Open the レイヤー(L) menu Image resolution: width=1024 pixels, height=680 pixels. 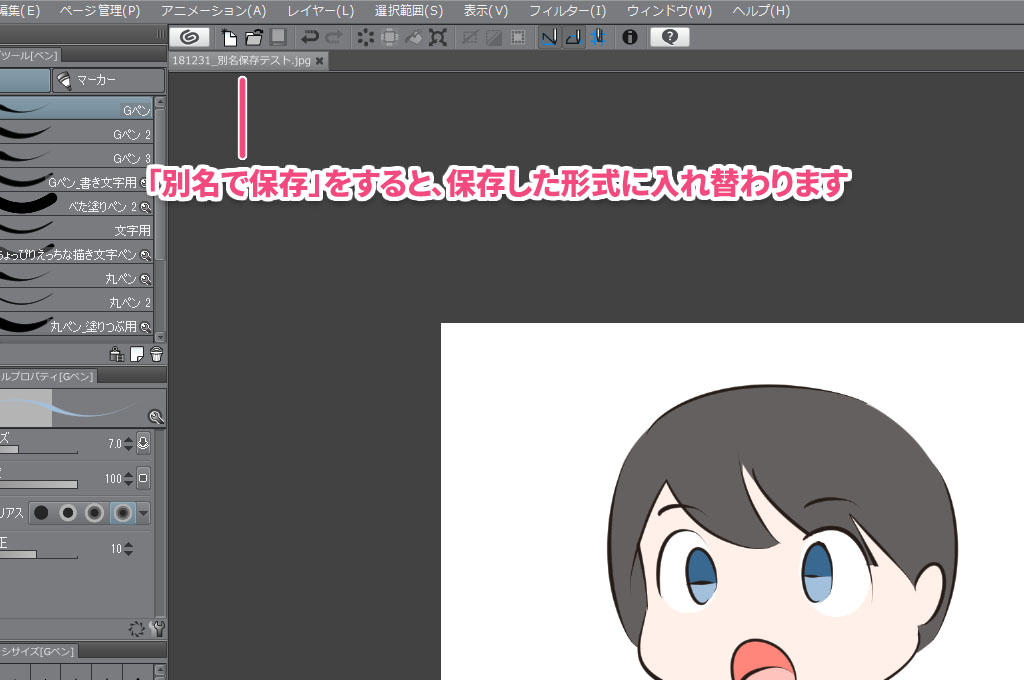tap(320, 11)
